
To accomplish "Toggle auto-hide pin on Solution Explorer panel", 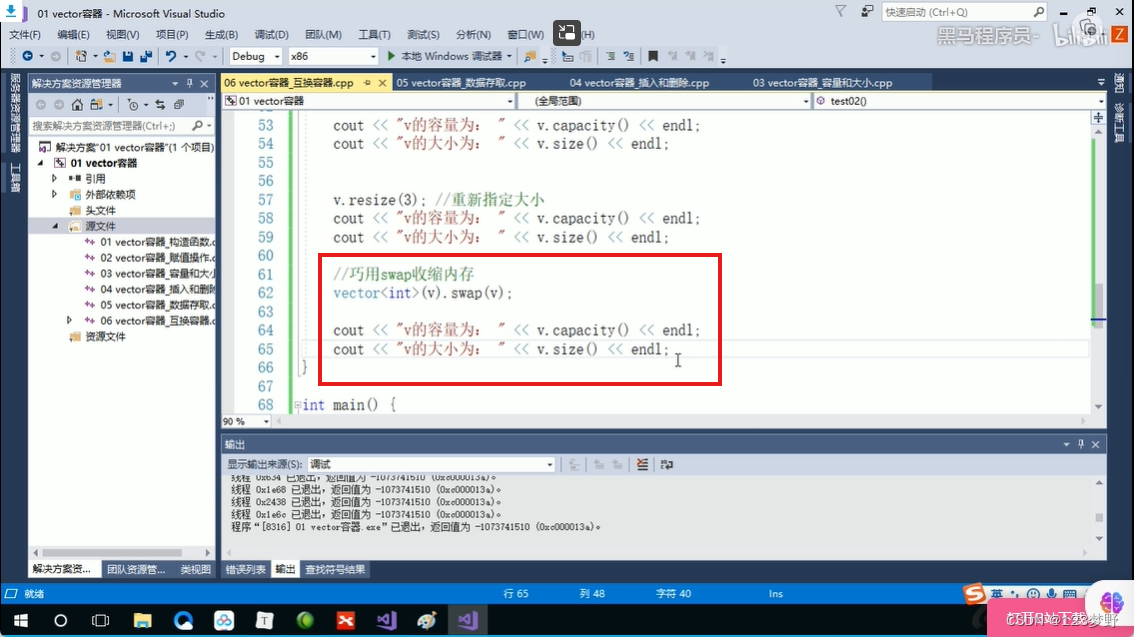I will pos(189,83).
